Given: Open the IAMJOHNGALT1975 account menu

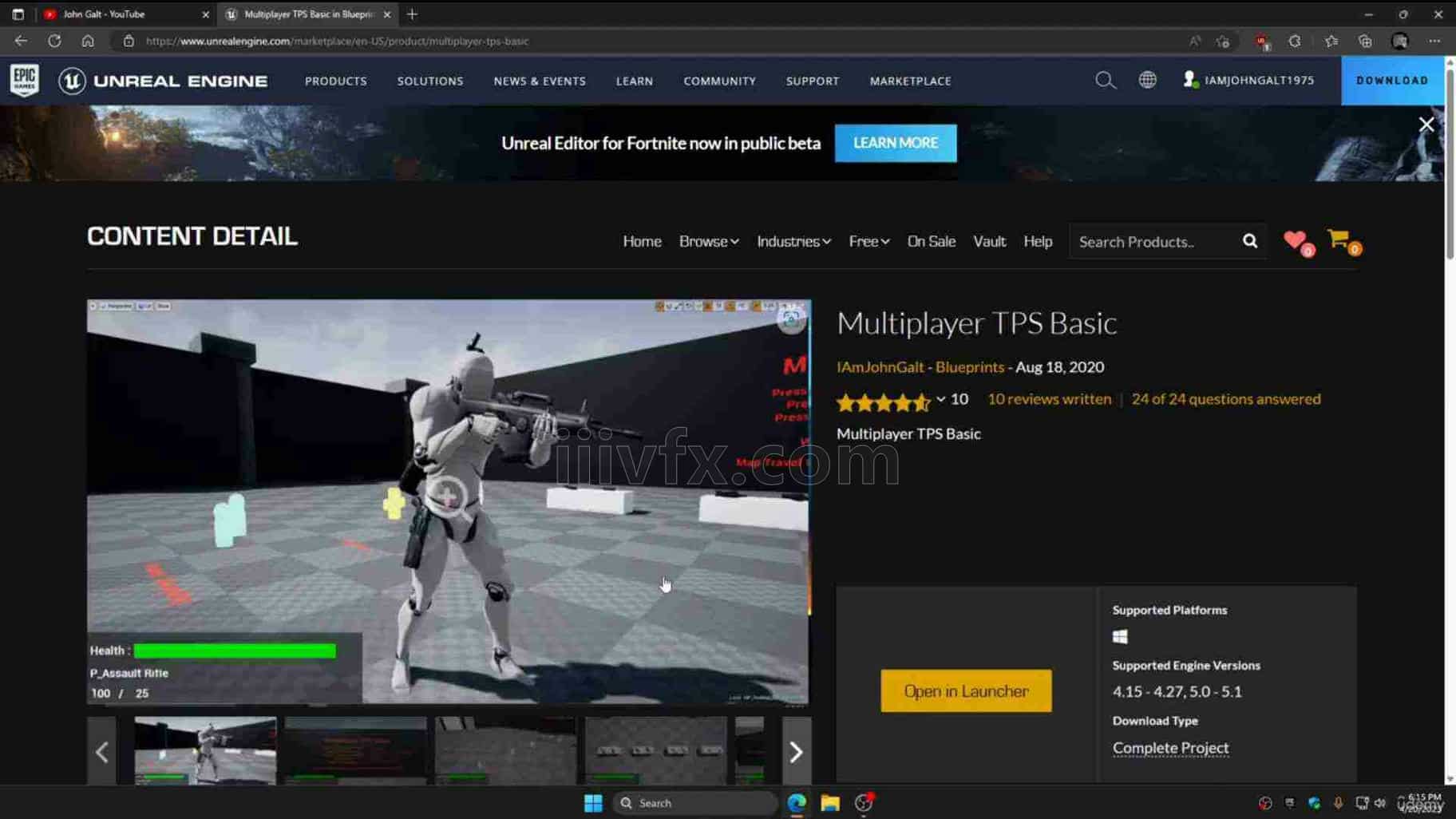Looking at the screenshot, I should pyautogui.click(x=1248, y=80).
